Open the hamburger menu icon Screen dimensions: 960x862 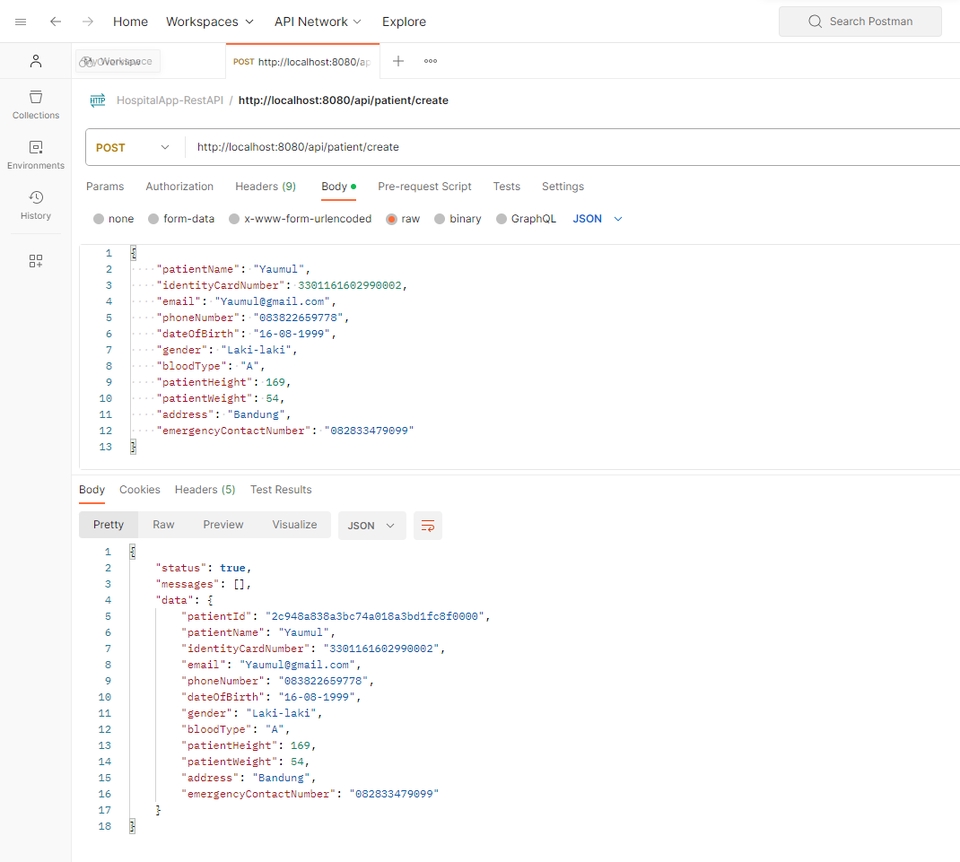pyautogui.click(x=20, y=22)
